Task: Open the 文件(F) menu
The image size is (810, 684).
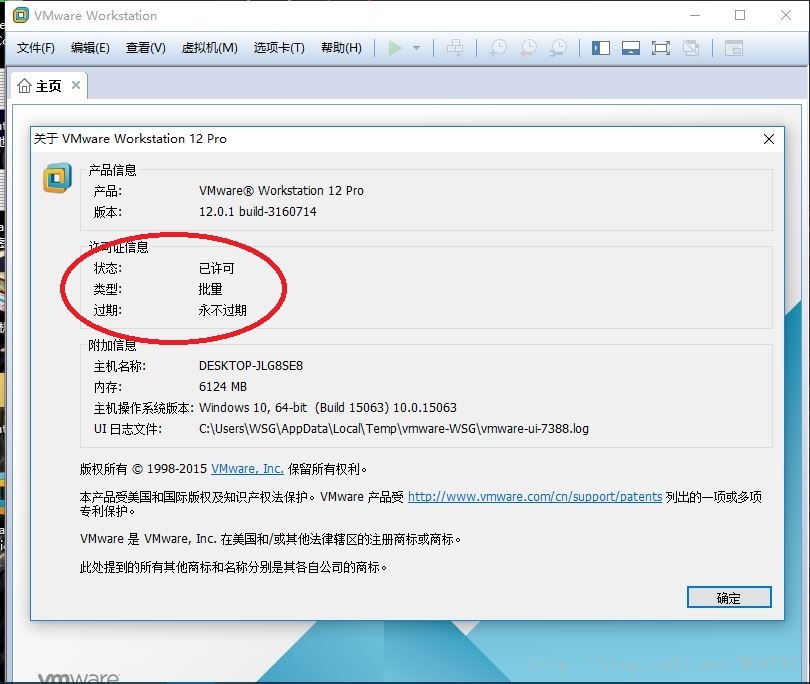Action: pyautogui.click(x=36, y=48)
